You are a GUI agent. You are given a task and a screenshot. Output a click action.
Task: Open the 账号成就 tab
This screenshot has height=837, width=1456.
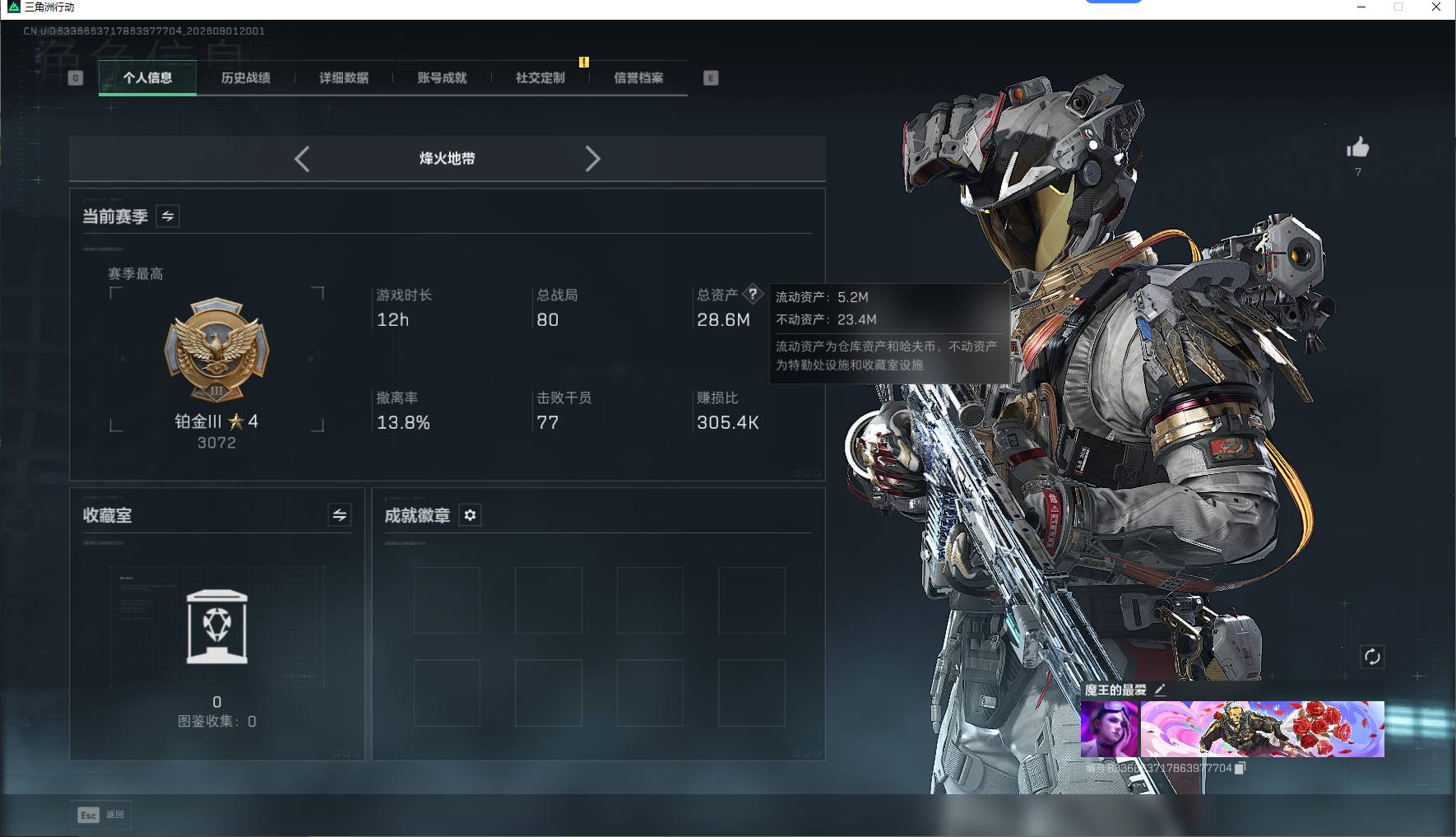(x=442, y=78)
